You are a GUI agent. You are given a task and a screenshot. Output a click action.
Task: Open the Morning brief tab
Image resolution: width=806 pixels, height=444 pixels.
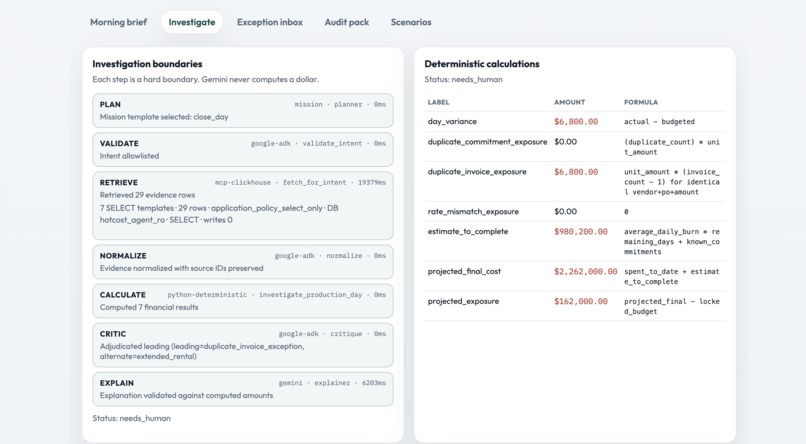118,22
